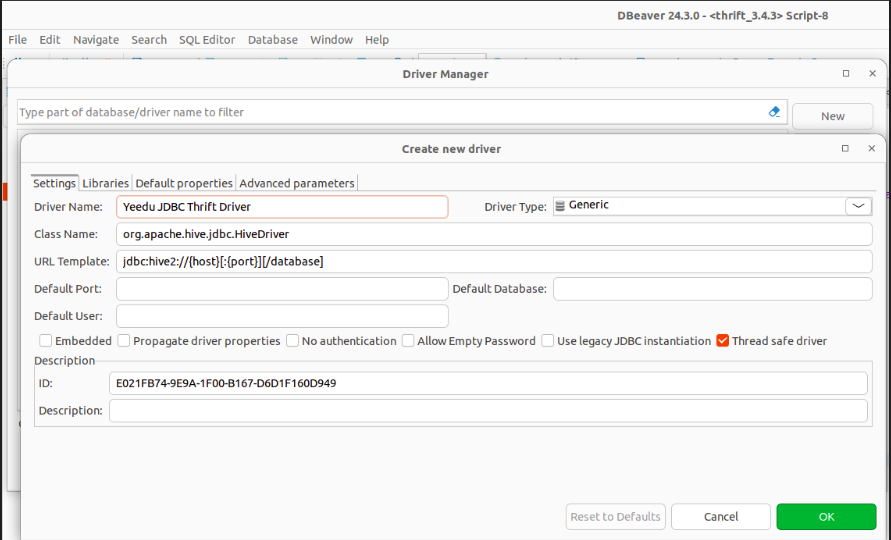Enable Allow Empty Password checkbox
Image resolution: width=891 pixels, height=540 pixels.
[407, 340]
